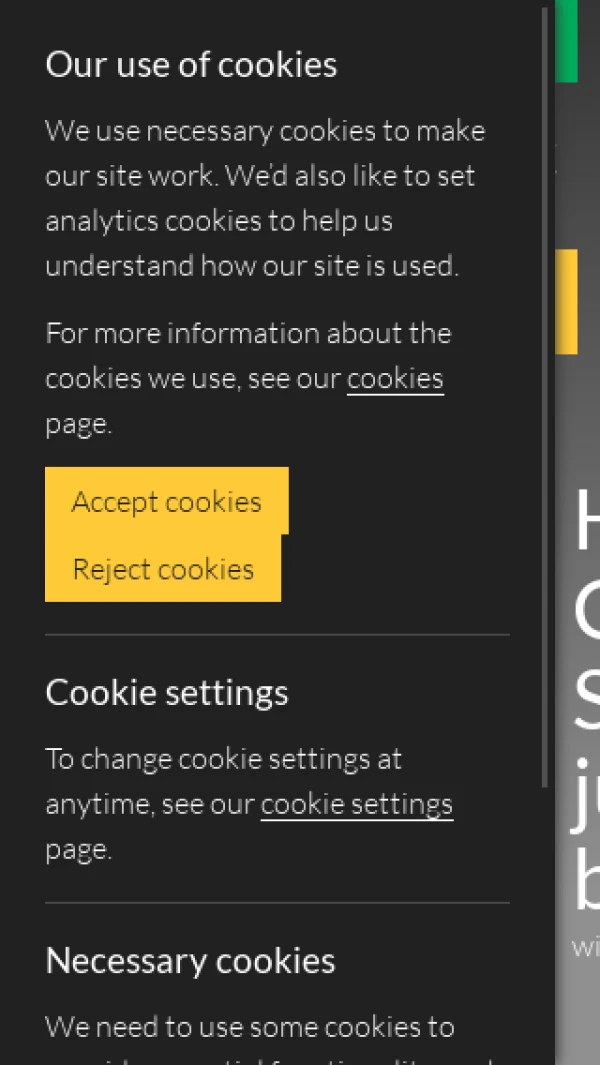This screenshot has width=600, height=1065.
Task: Open the underlined cookies page link
Action: tap(395, 379)
